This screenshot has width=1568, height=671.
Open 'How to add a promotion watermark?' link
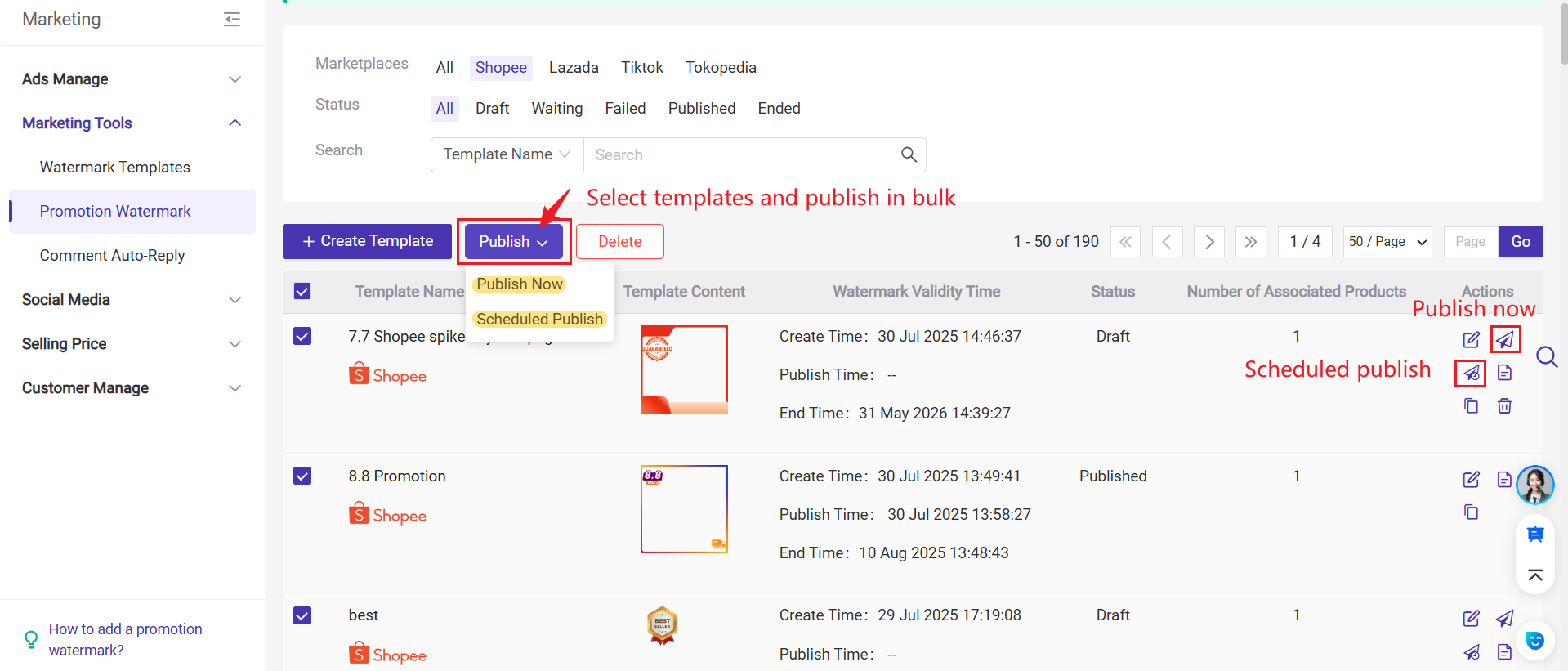pyautogui.click(x=125, y=640)
